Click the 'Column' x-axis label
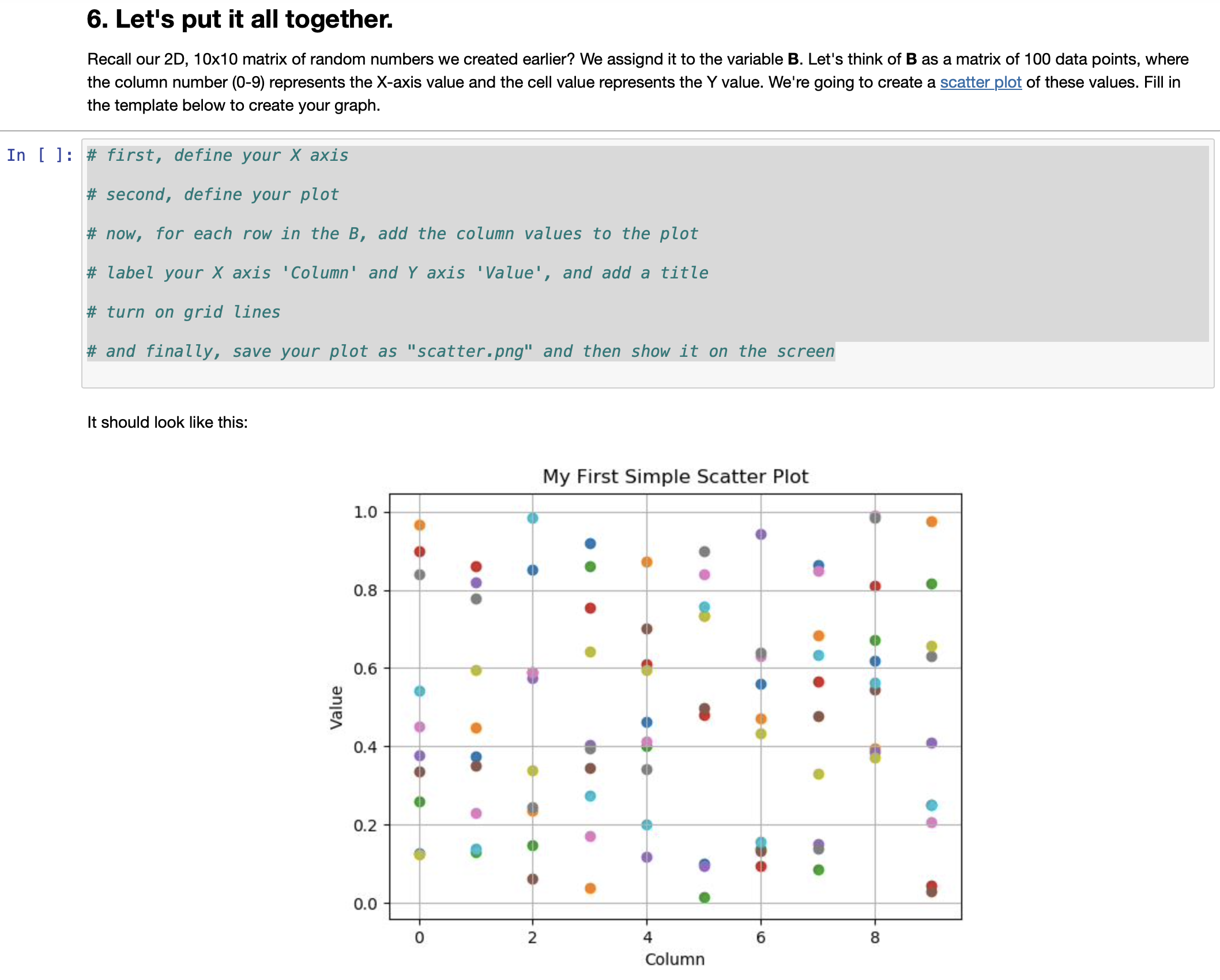 (675, 959)
